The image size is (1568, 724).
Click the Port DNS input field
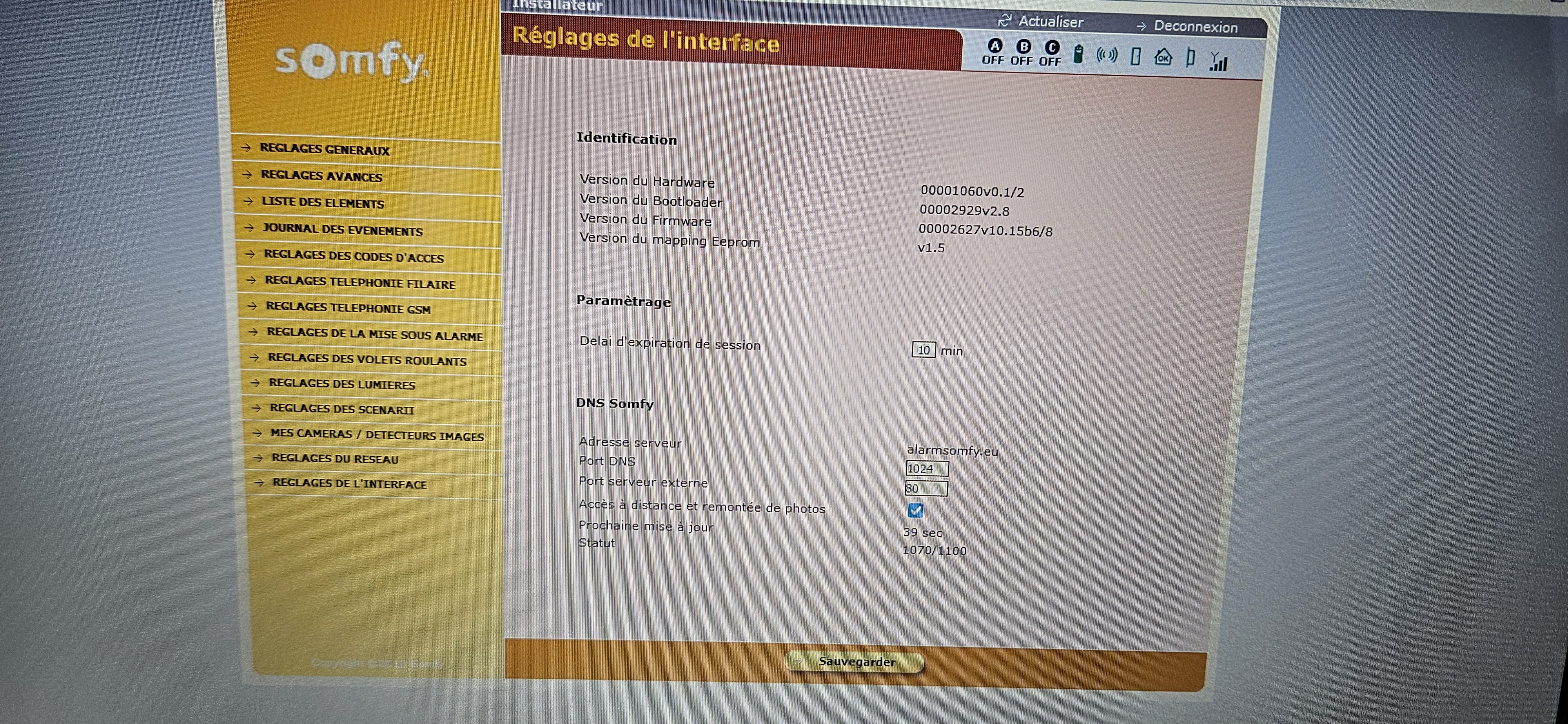(x=926, y=469)
